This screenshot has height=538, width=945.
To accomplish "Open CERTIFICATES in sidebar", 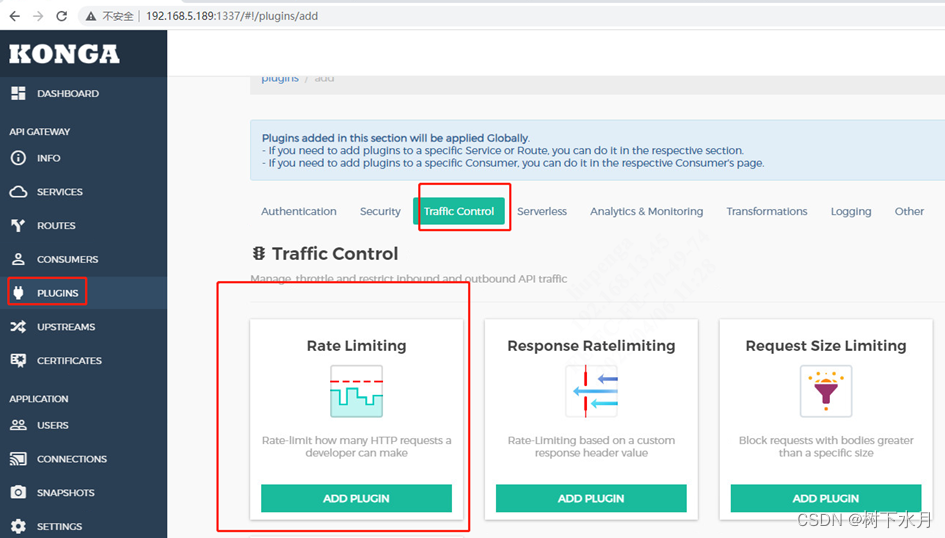I will click(69, 360).
